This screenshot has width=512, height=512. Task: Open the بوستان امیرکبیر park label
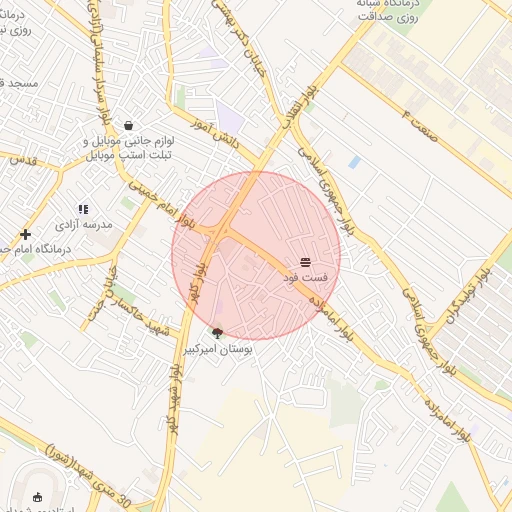pos(218,349)
